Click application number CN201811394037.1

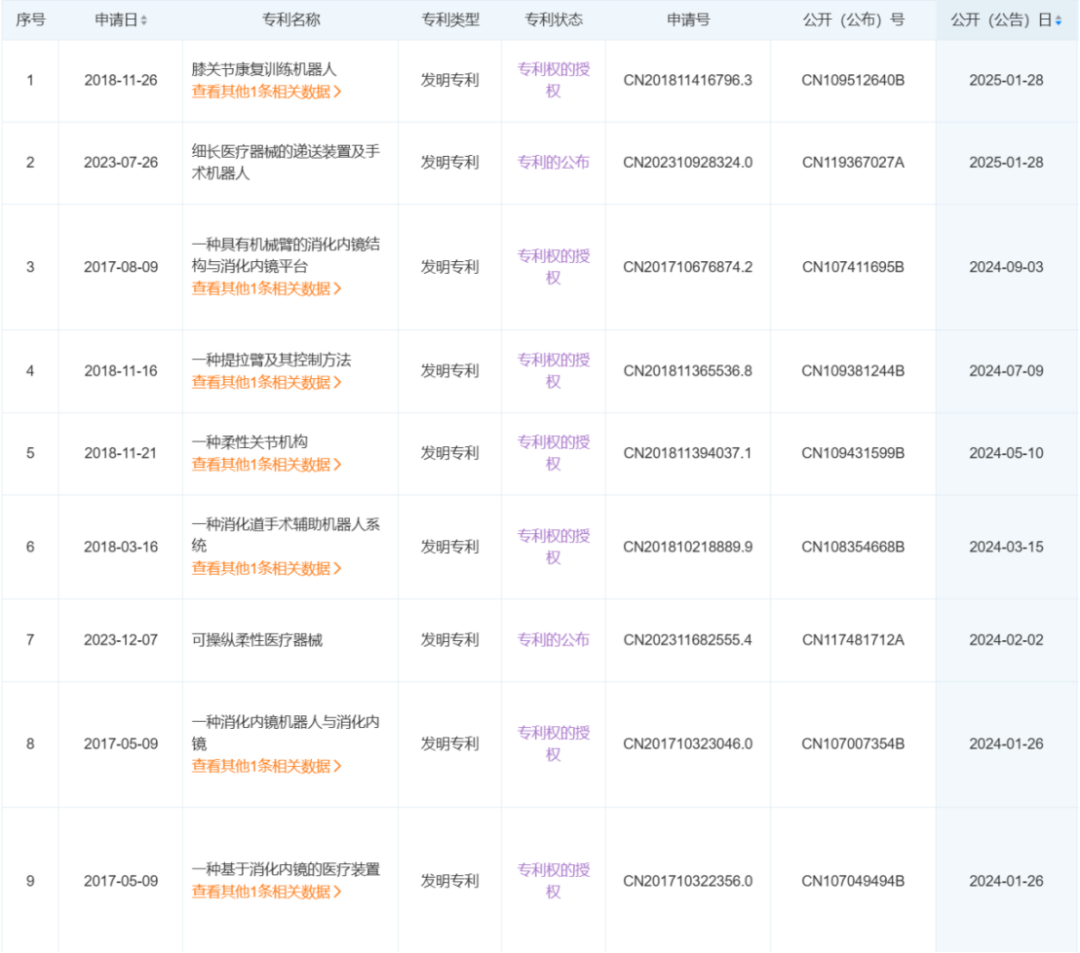click(x=688, y=453)
